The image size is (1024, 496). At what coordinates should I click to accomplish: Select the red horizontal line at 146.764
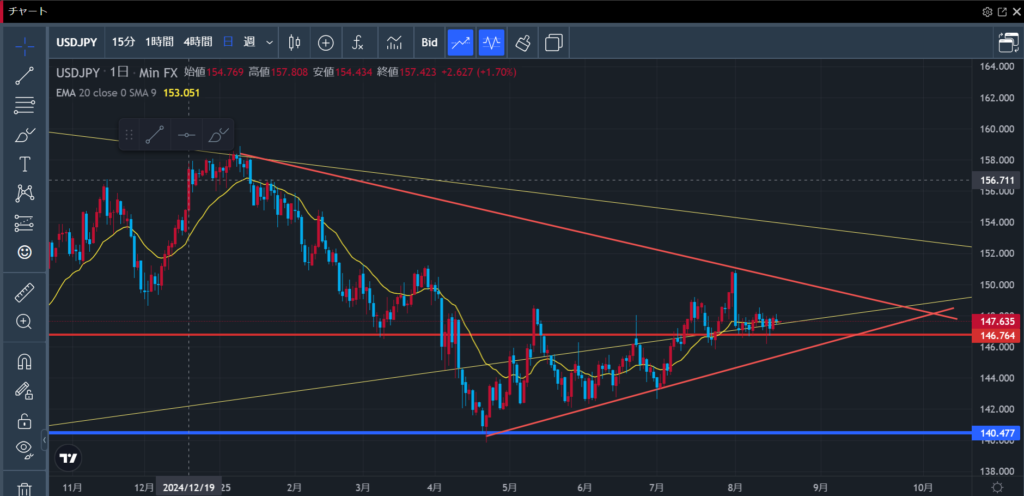[x=509, y=335]
